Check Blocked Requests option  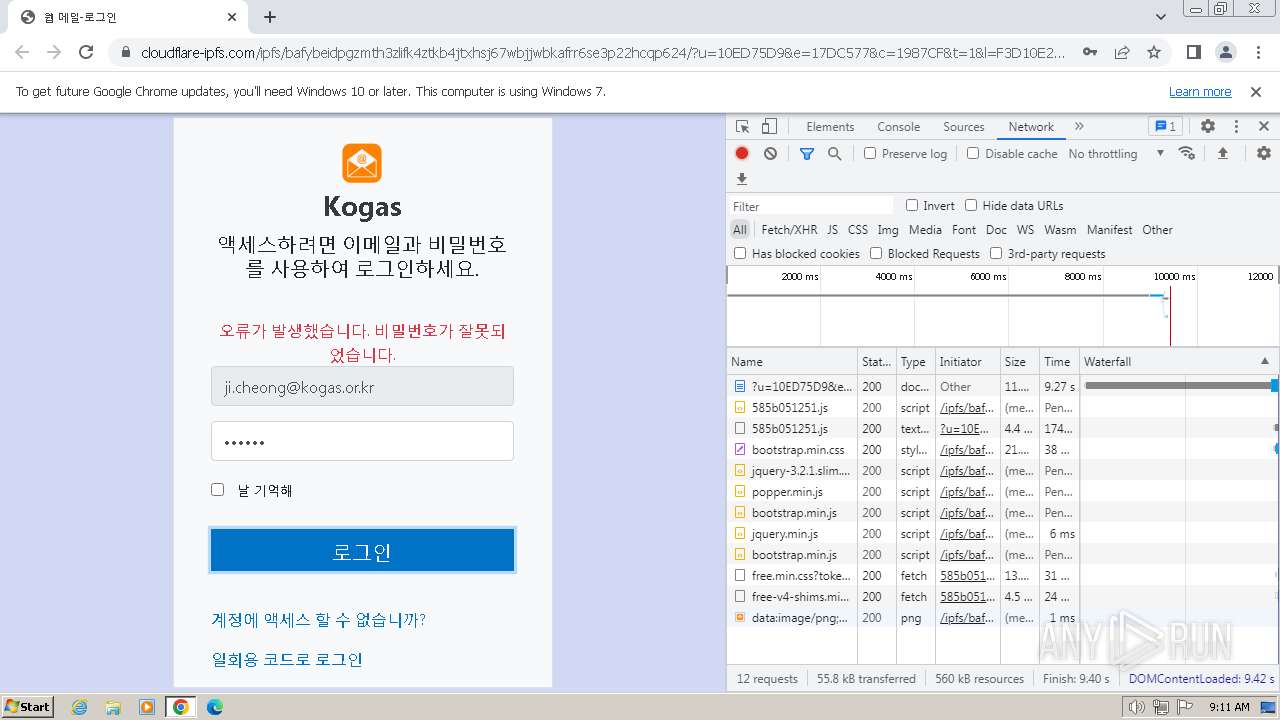tap(876, 253)
